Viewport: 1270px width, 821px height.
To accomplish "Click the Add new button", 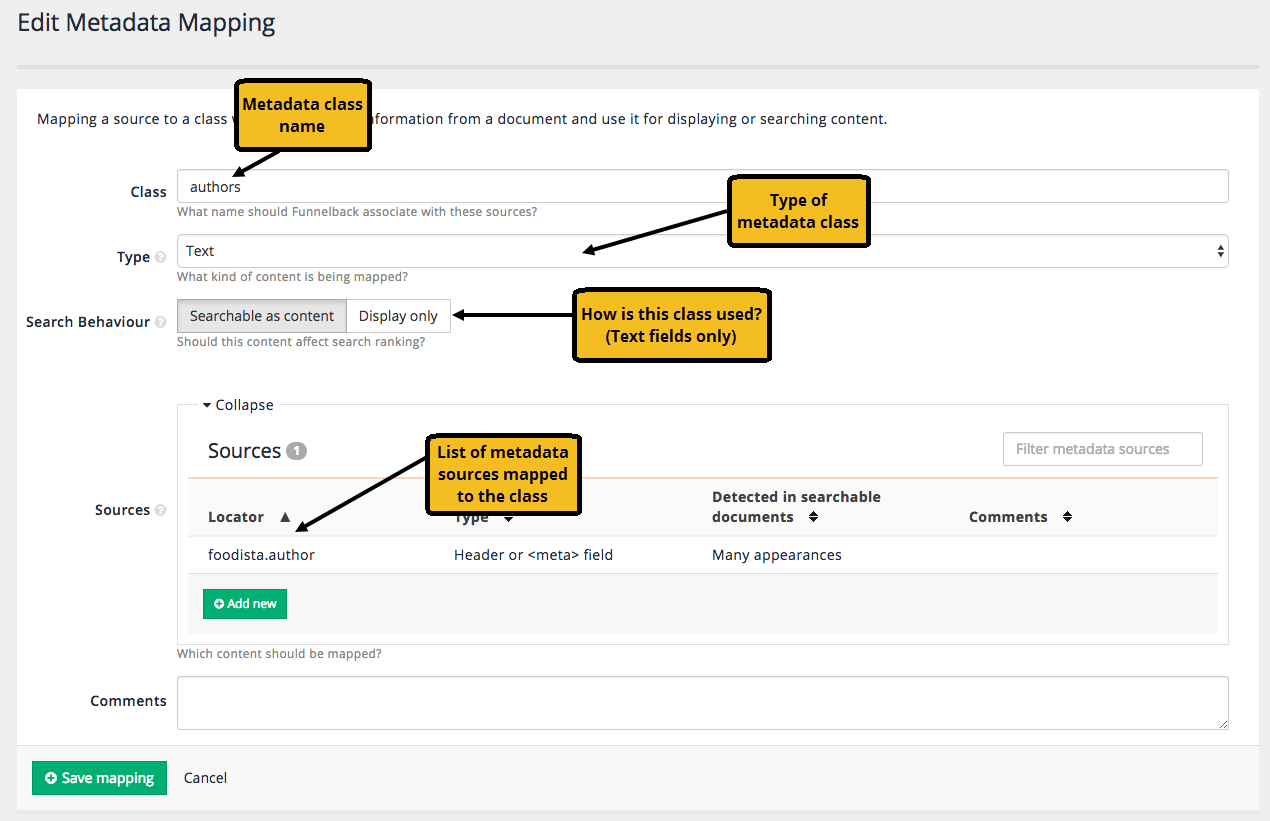I will pos(244,604).
